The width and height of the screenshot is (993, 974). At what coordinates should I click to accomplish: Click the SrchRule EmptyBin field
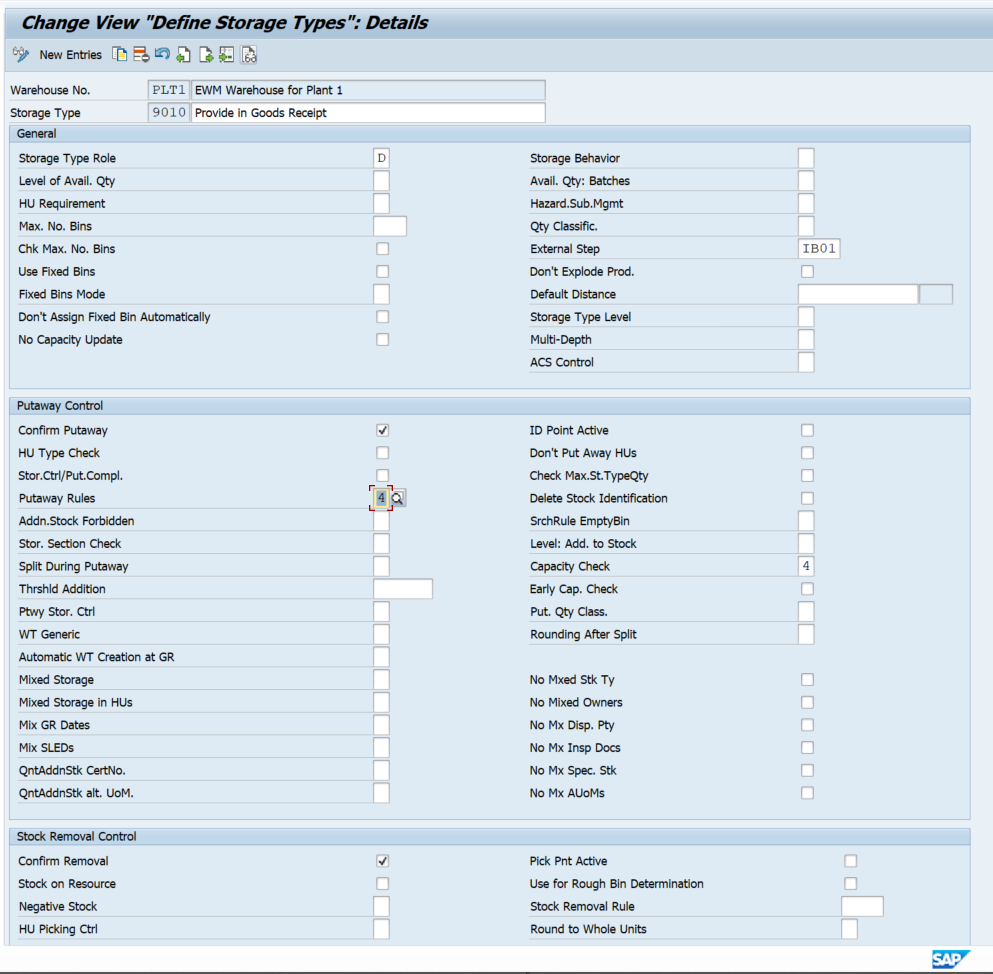(806, 521)
